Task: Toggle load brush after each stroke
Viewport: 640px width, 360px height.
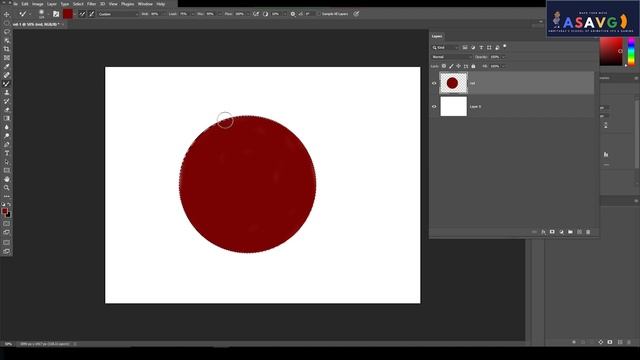Action: click(82, 14)
